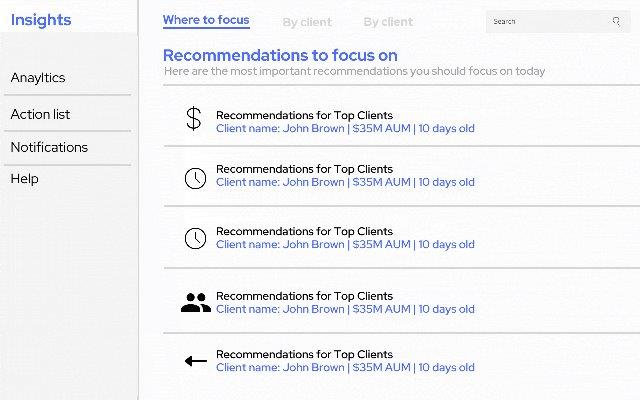This screenshot has height=400, width=640.
Task: Open the recommendation title beside the lower clock
Action: click(x=304, y=231)
